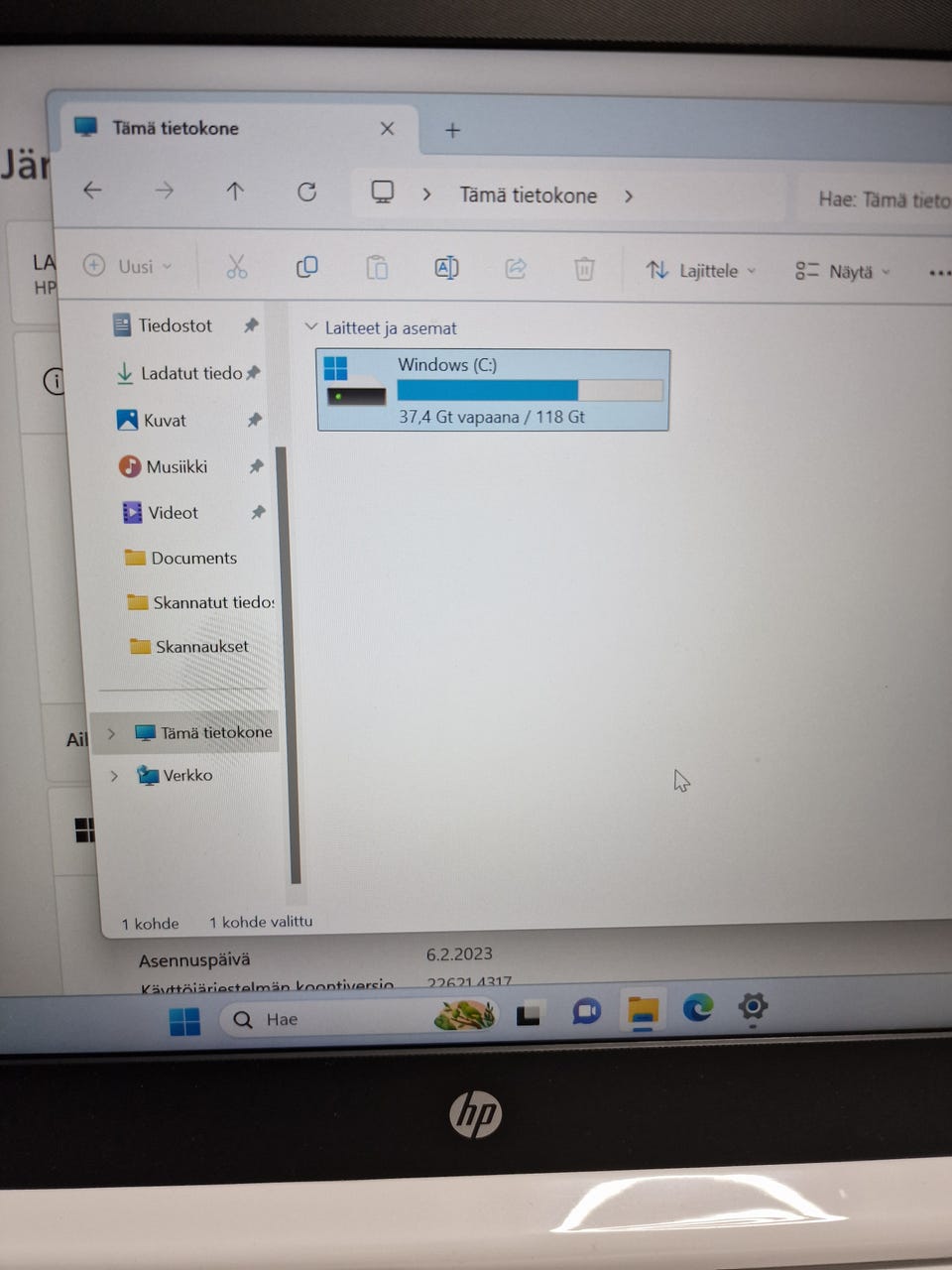Click Tämä tietokone in the address path
This screenshot has height=1270, width=952.
528,194
